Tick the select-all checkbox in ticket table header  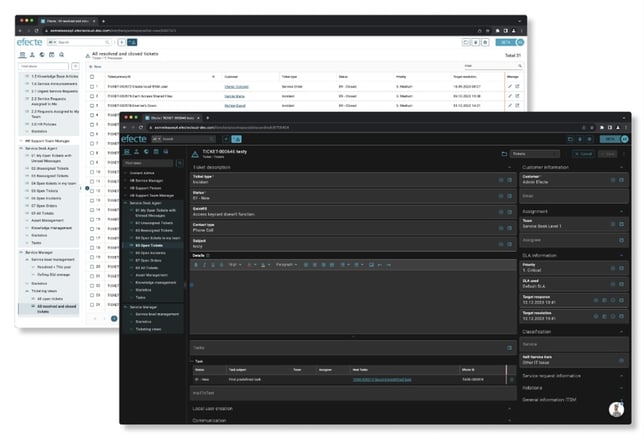click(92, 77)
